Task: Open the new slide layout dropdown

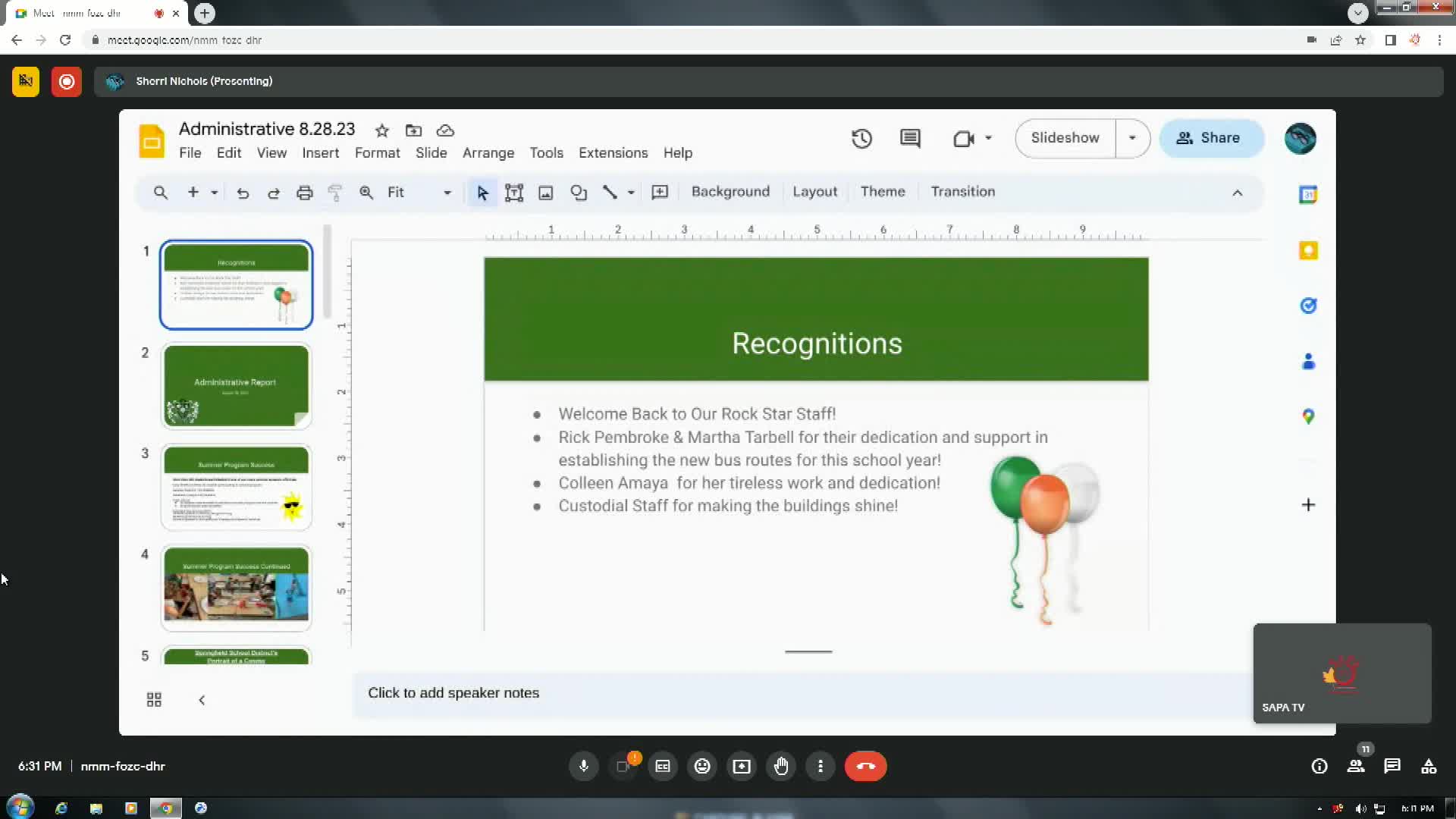Action: (x=215, y=193)
